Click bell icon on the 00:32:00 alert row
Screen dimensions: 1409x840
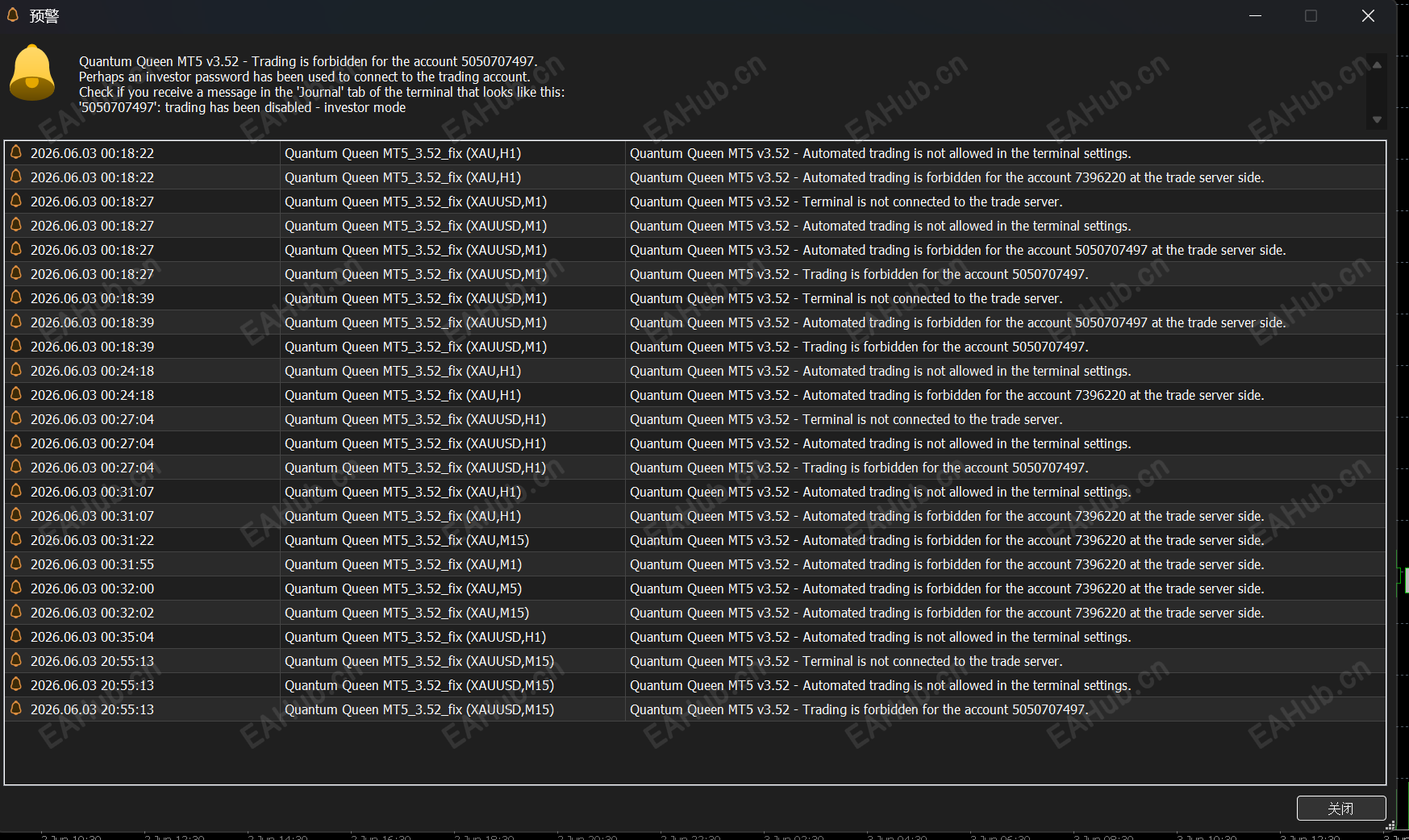click(16, 588)
